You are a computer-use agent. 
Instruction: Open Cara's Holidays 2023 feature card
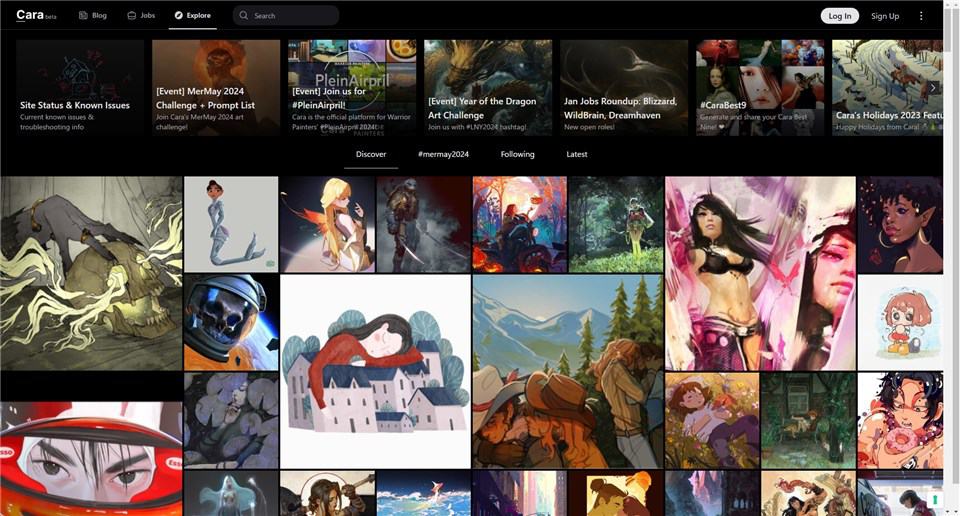887,88
